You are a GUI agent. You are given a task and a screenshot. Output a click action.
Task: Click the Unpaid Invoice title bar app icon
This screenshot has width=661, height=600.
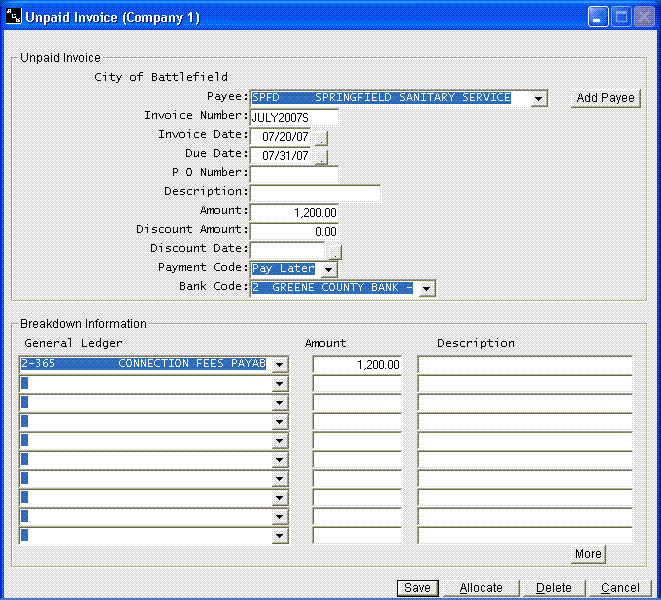pos(12,17)
